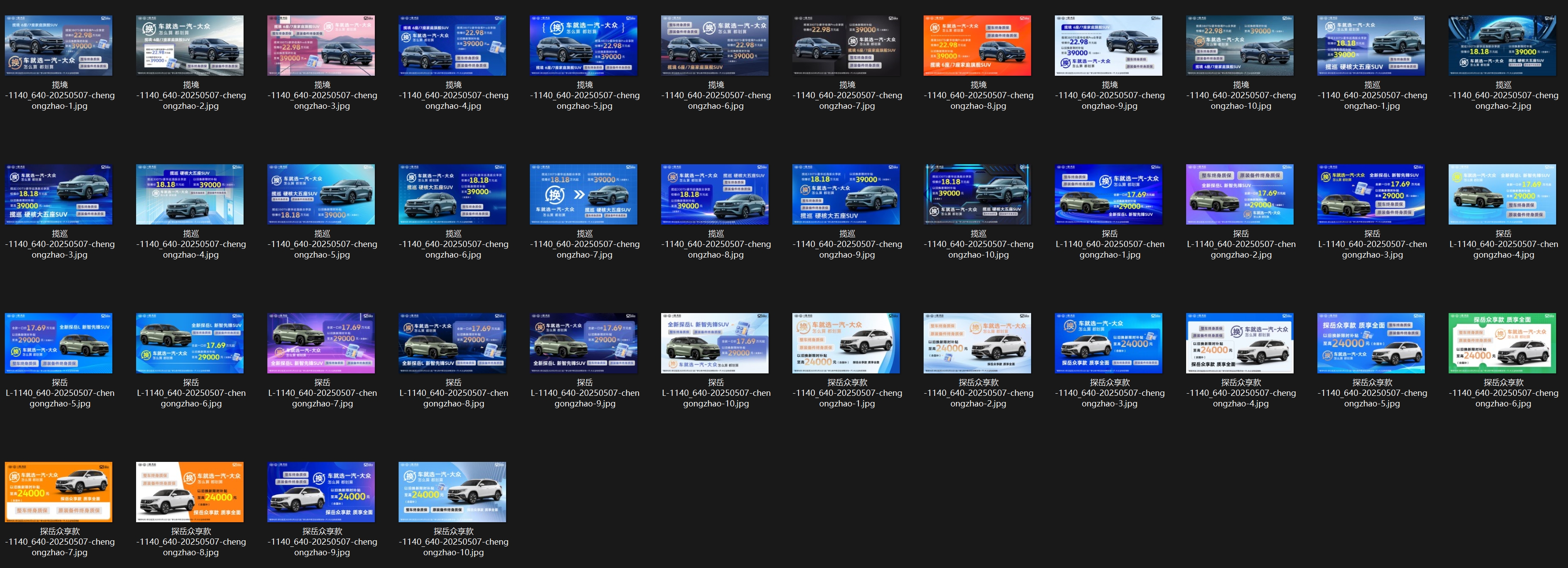Image resolution: width=1568 pixels, height=568 pixels.
Task: Click file name 探岳众享款 chengongzhao-8.jpg
Action: coord(191,542)
